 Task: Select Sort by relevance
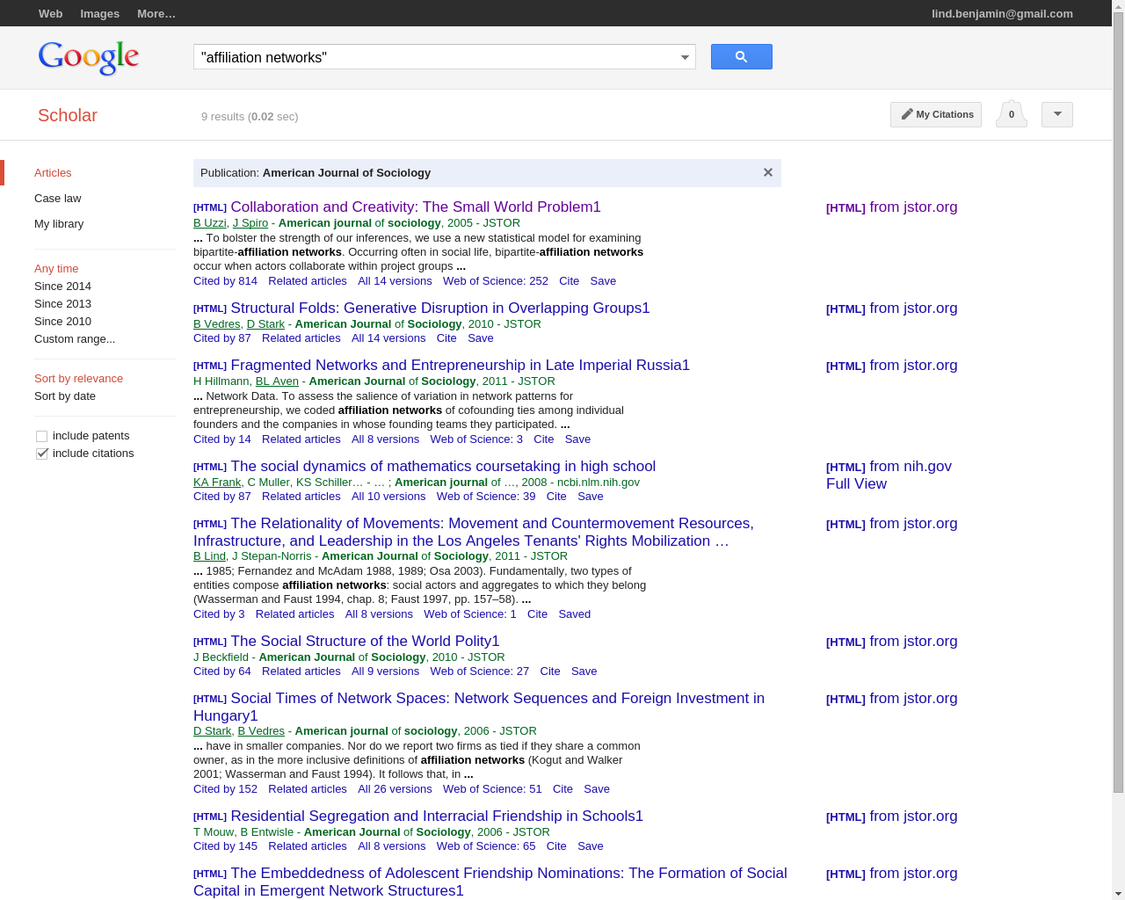[x=78, y=378]
